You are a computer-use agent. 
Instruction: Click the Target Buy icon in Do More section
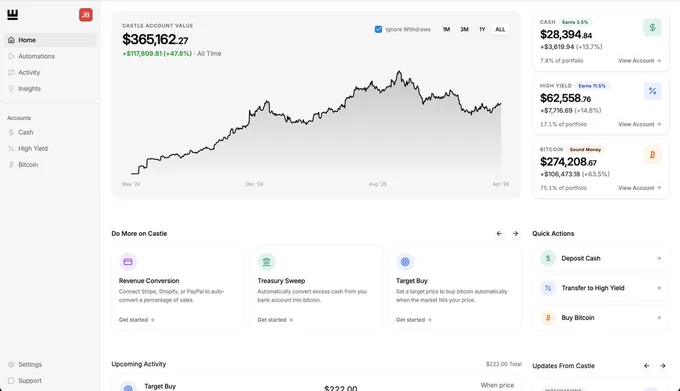click(x=405, y=262)
